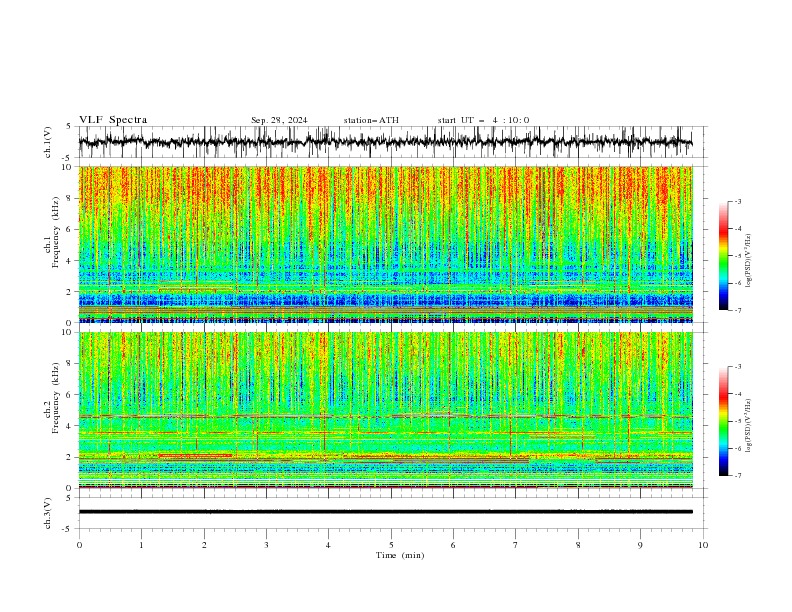Click the "-7" label on ch.2 color bar
The image size is (792, 612).
[738, 476]
